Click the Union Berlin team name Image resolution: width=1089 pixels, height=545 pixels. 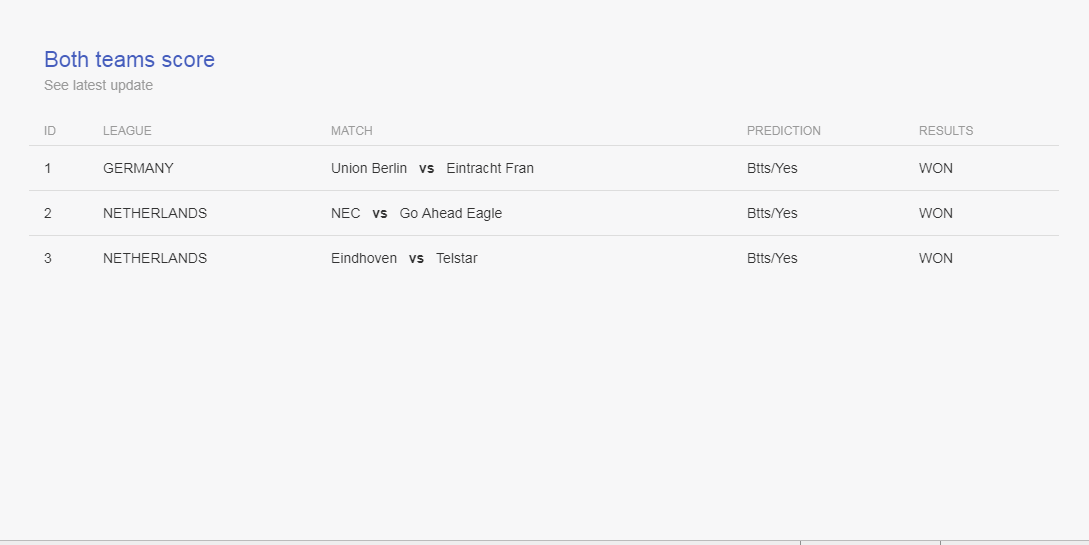coord(369,168)
